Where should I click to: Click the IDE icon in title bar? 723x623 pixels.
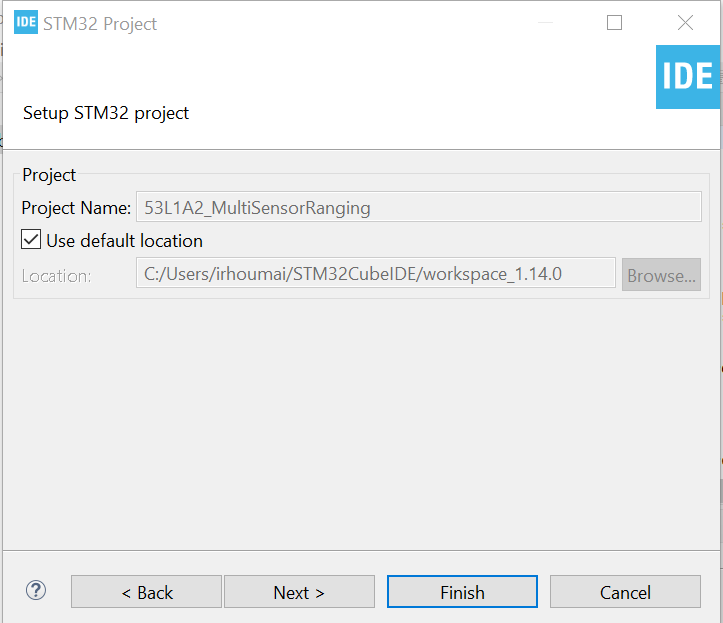25,23
